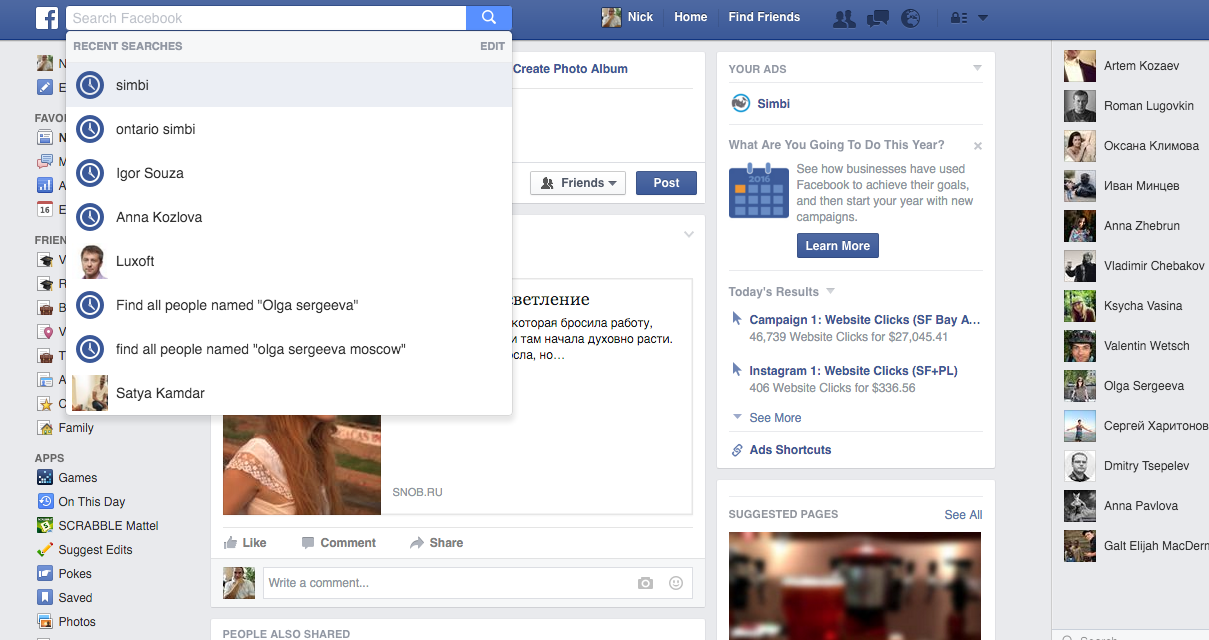Click Create Photo Album link
Screen dimensions: 1209x640
pyautogui.click(x=570, y=69)
